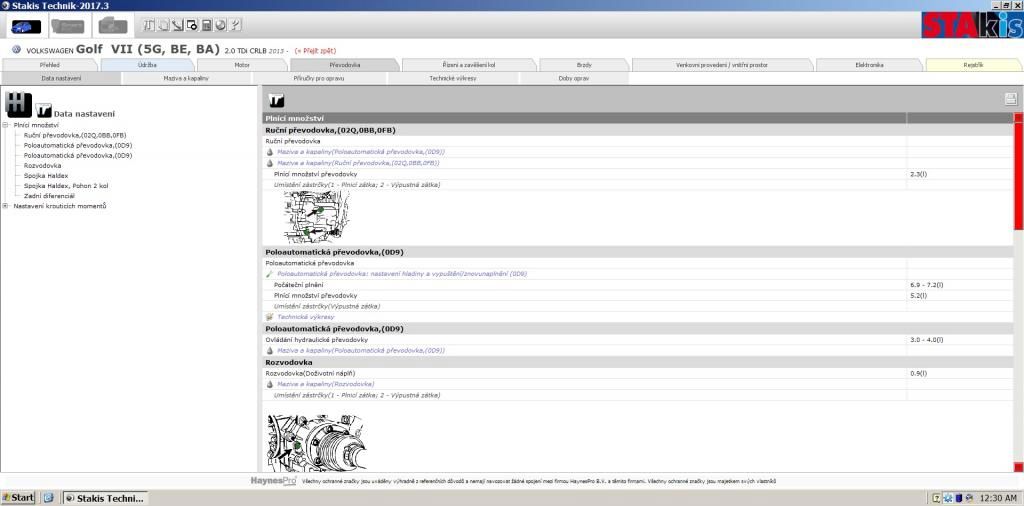Screen dimensions: 1024x506
Task: Open the Technické výkresy link in content
Action: point(305,317)
